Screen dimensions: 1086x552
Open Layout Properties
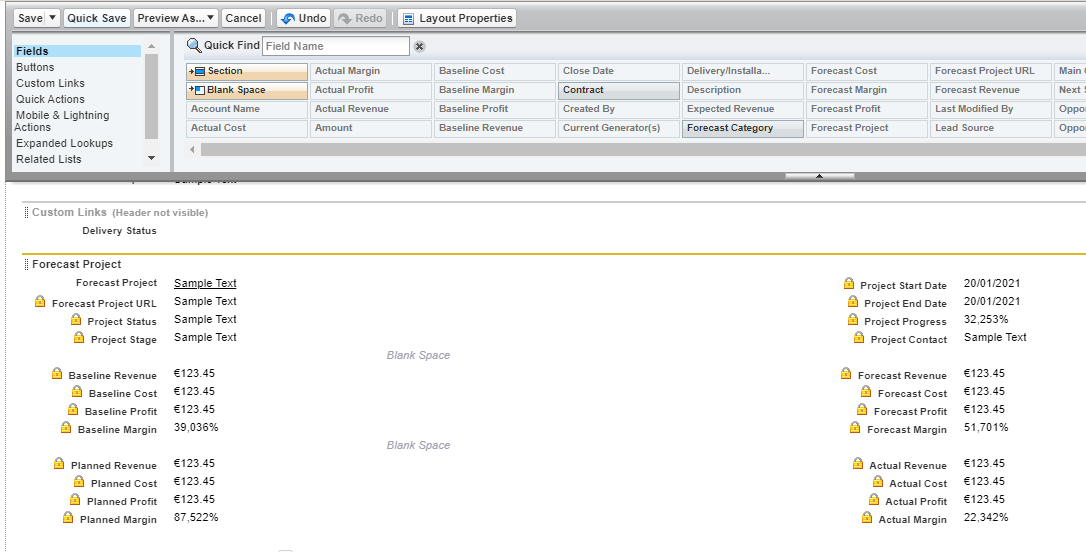pos(457,18)
